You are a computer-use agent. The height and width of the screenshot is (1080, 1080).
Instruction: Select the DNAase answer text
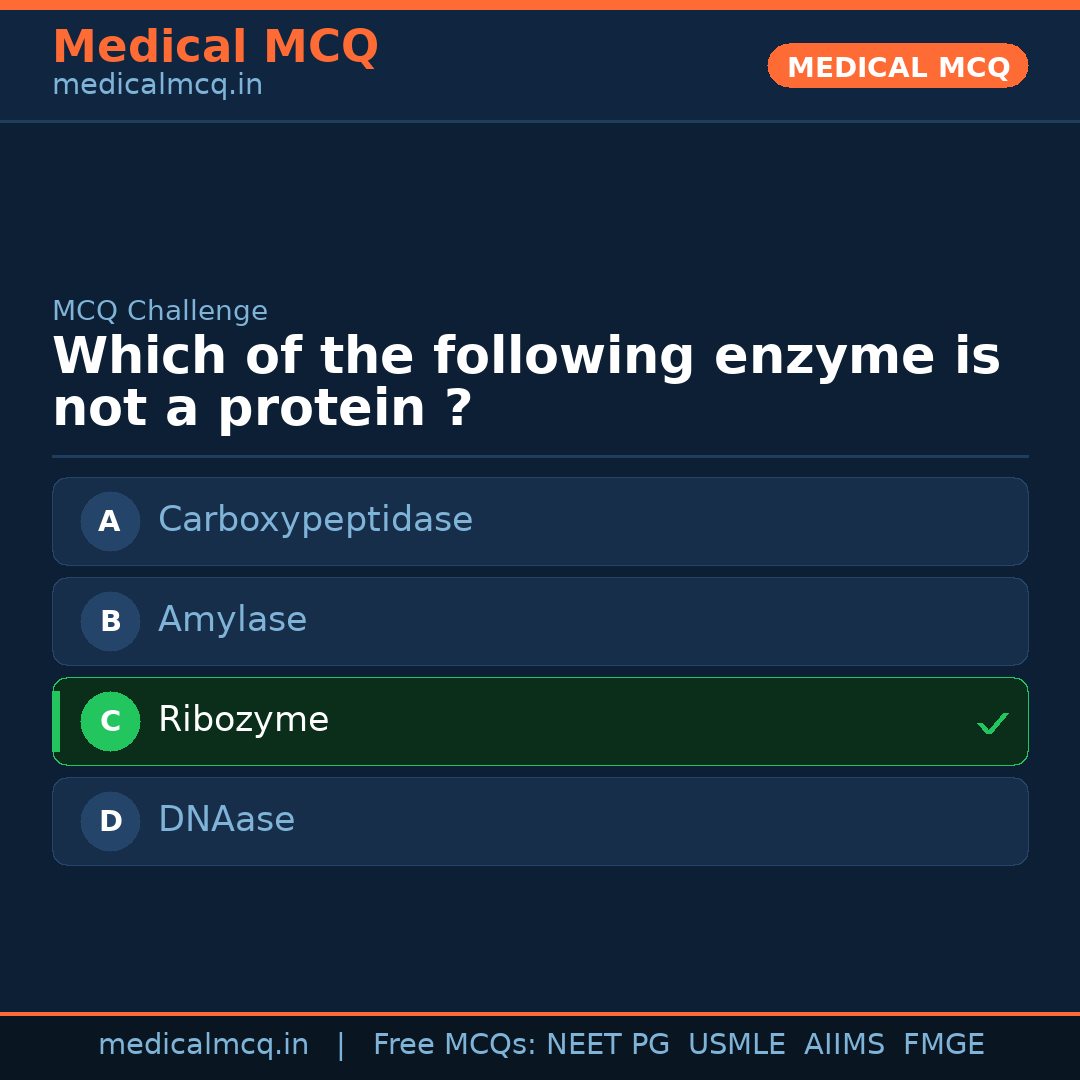[226, 820]
